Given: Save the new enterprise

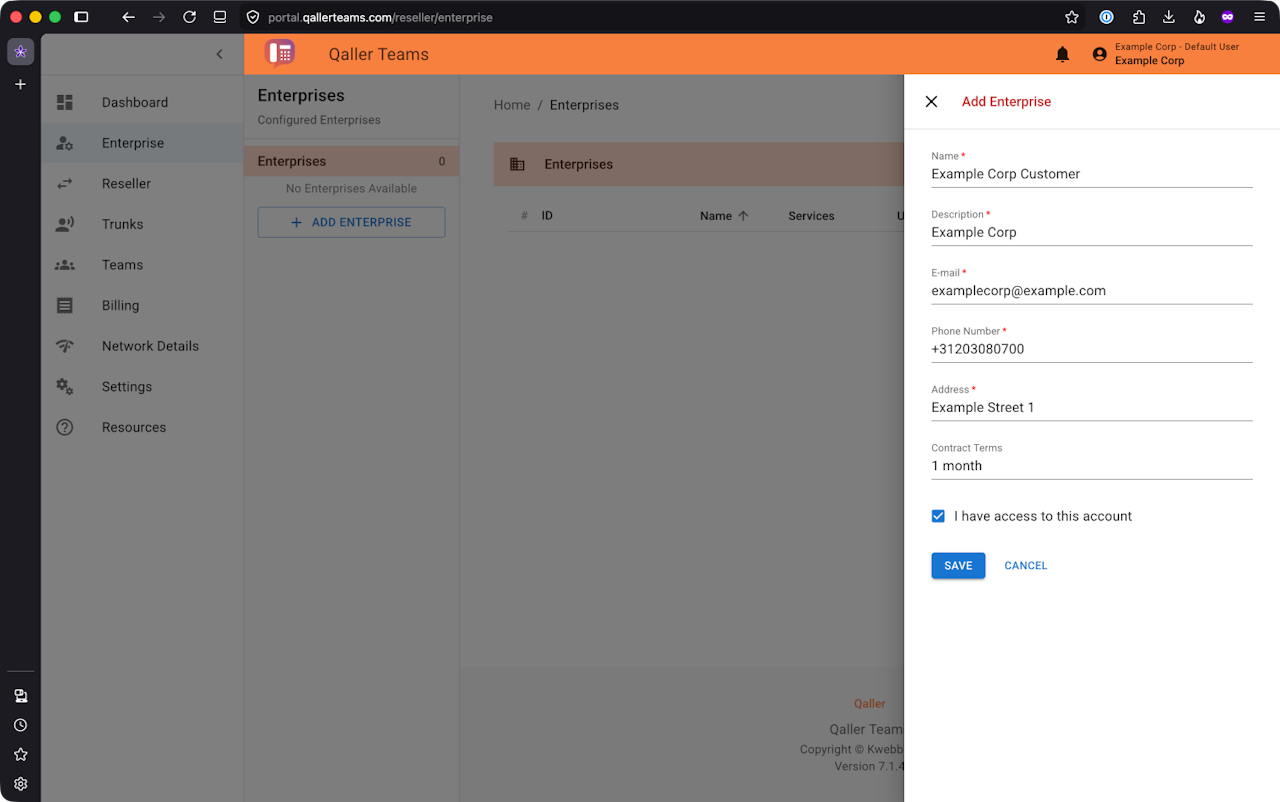Looking at the screenshot, I should (x=958, y=566).
